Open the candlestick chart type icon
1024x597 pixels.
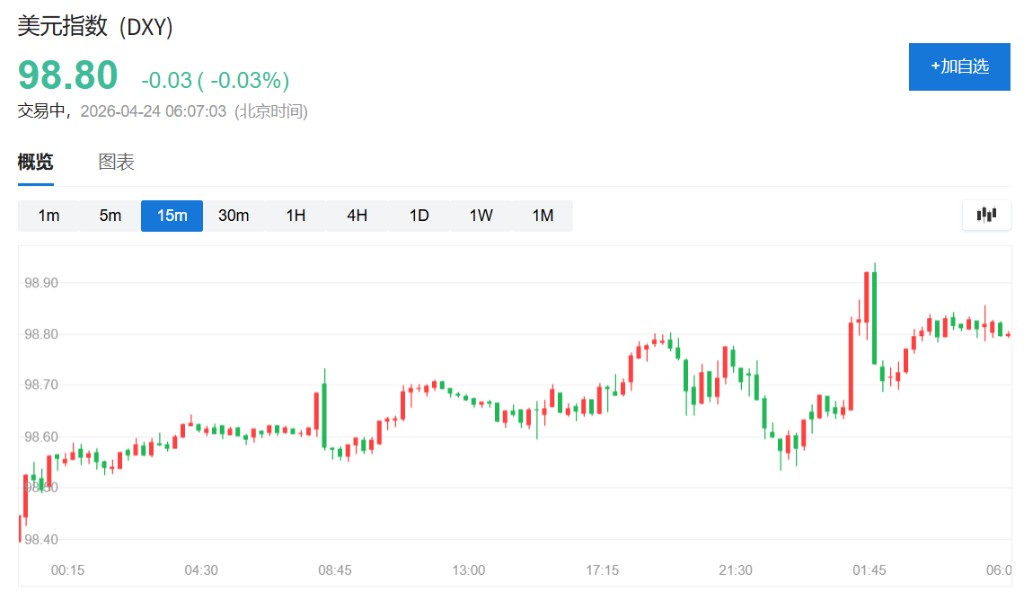coord(986,214)
